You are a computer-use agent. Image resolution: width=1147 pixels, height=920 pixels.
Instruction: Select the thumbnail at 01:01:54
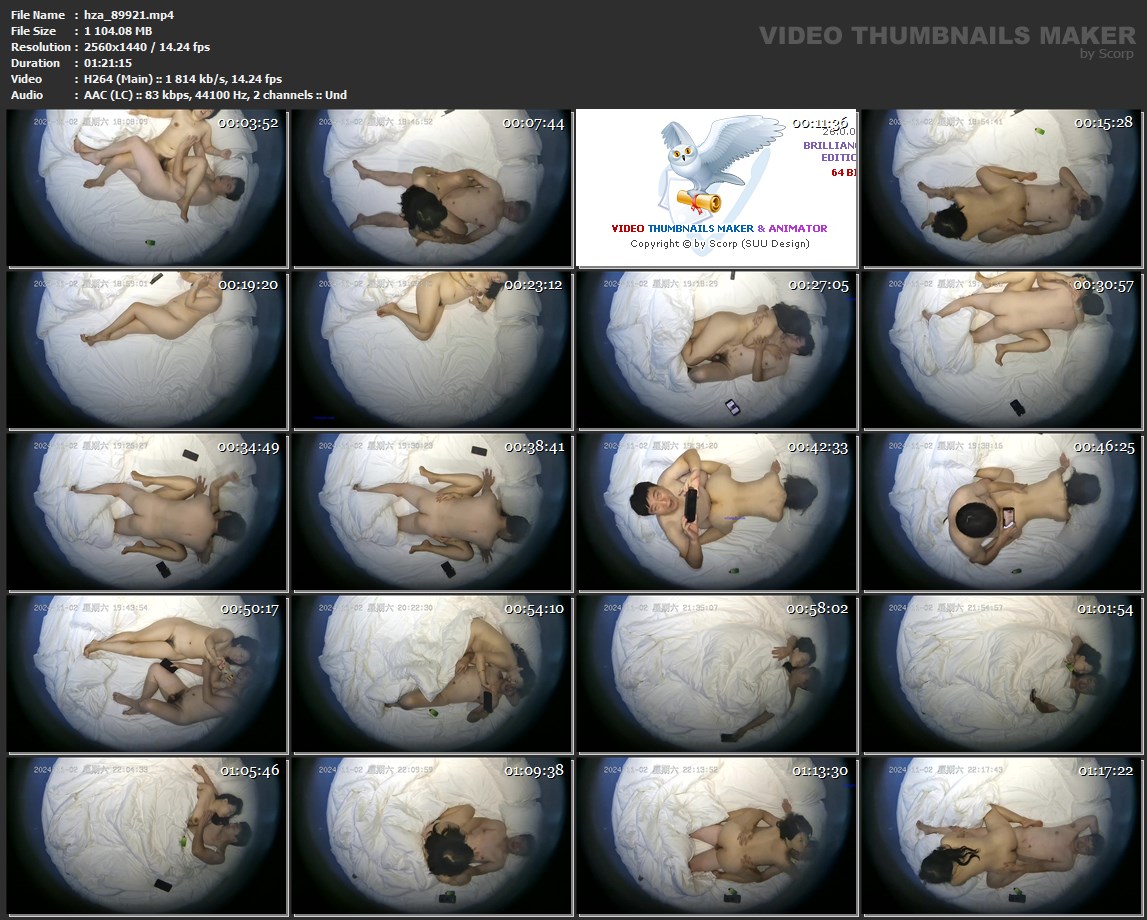click(1002, 673)
